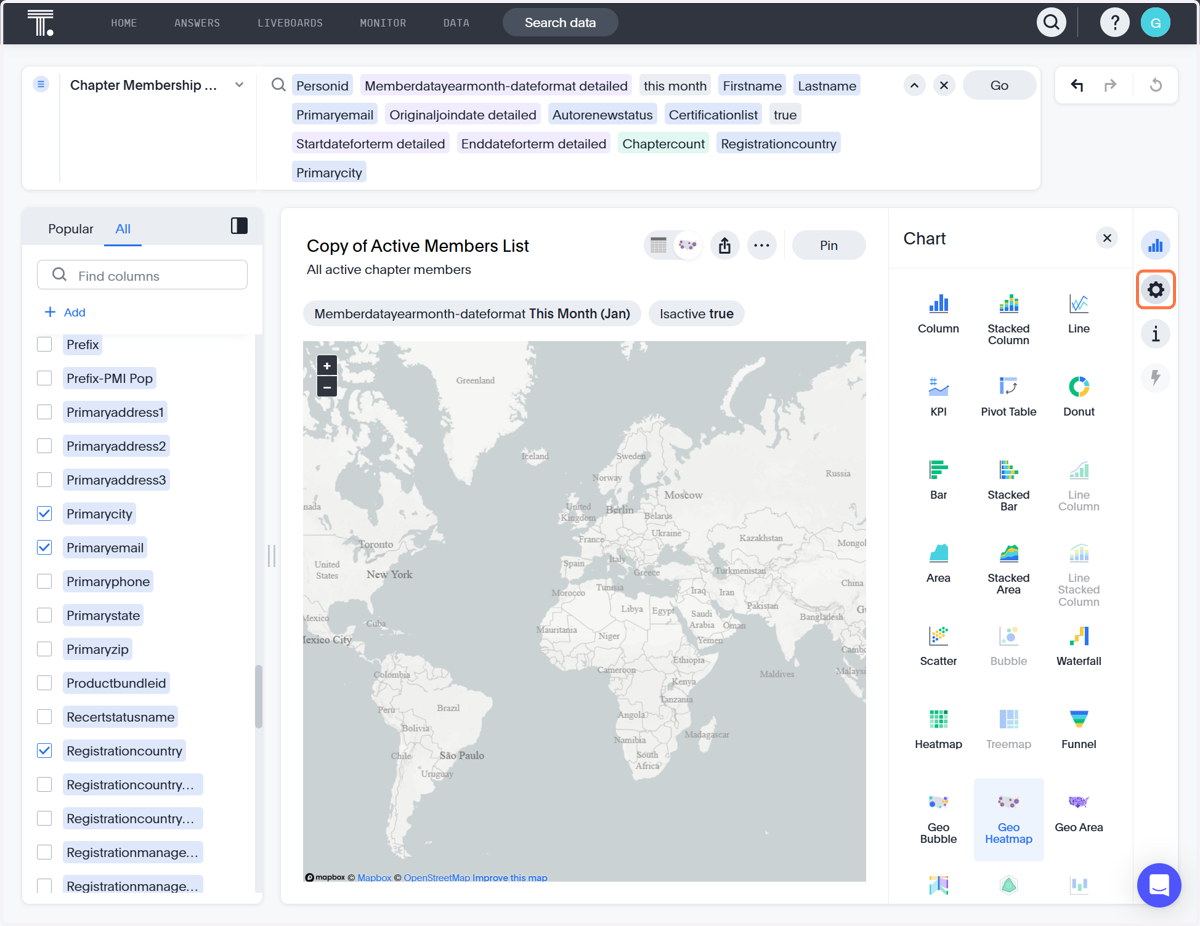Open the info icon in right rail

click(x=1155, y=334)
